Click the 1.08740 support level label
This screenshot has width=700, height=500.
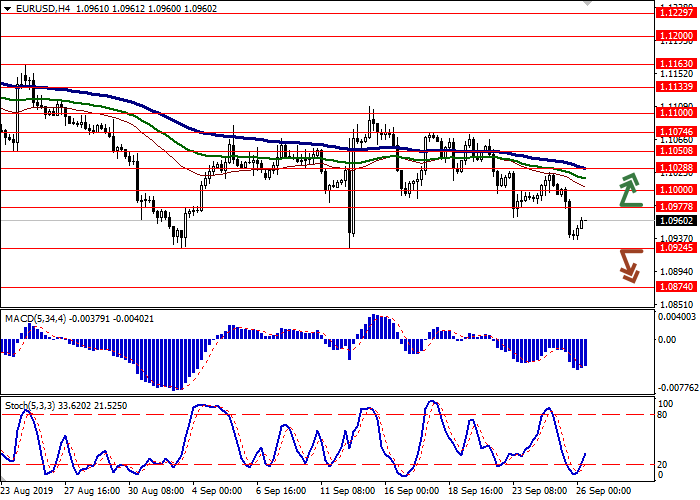click(675, 286)
